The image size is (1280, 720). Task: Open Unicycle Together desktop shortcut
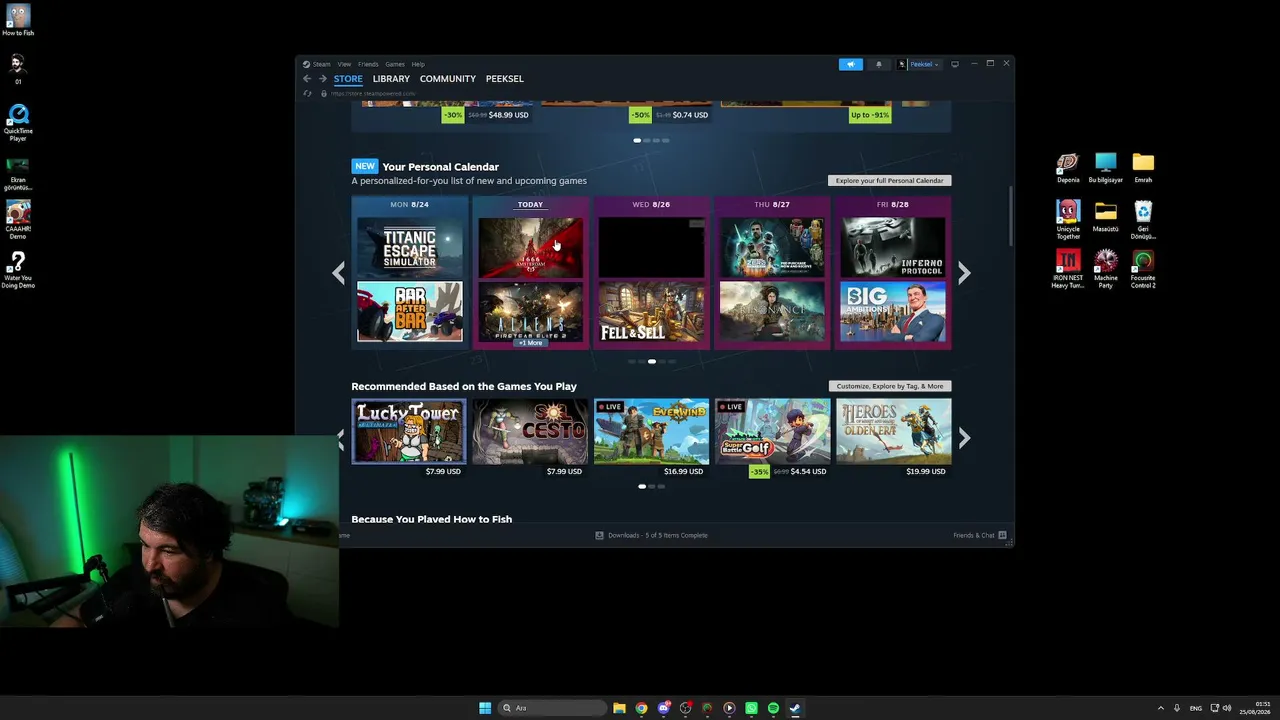[x=1068, y=220]
